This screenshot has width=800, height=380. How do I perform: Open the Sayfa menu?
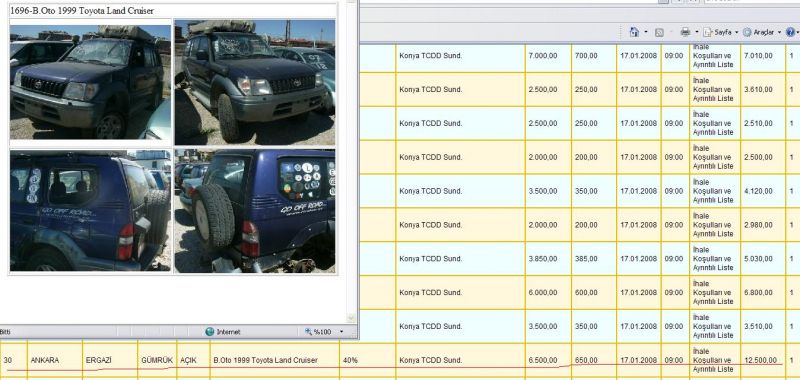click(720, 32)
